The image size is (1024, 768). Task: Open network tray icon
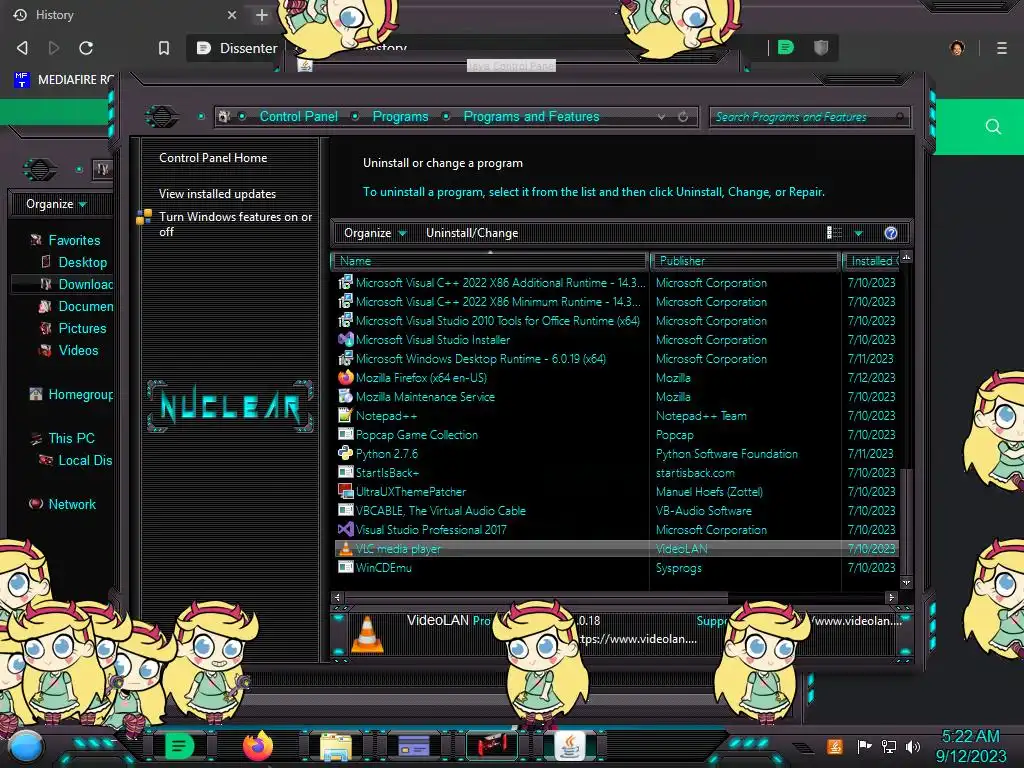(888, 746)
